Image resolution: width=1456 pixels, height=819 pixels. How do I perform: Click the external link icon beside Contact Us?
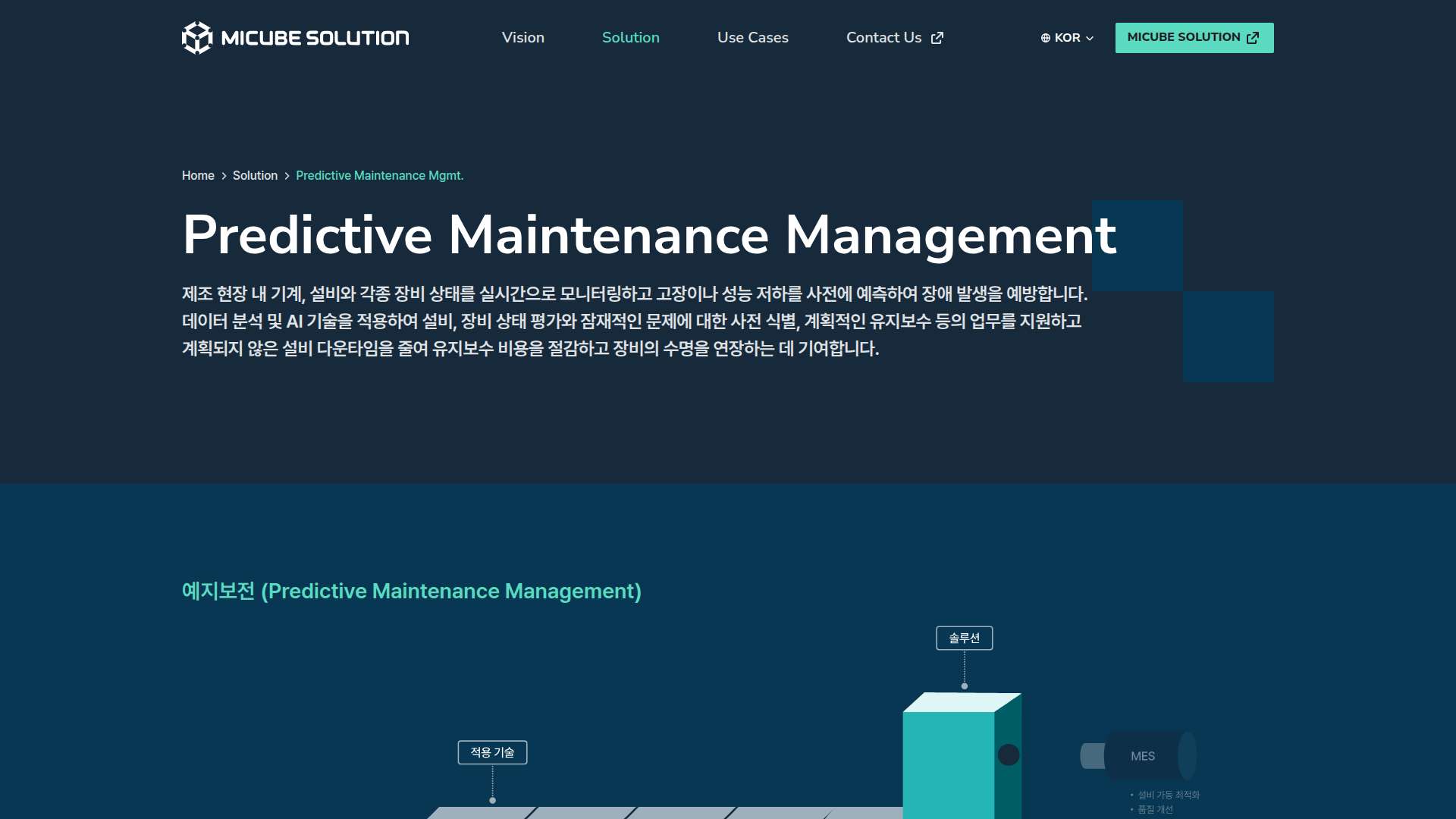tap(937, 38)
